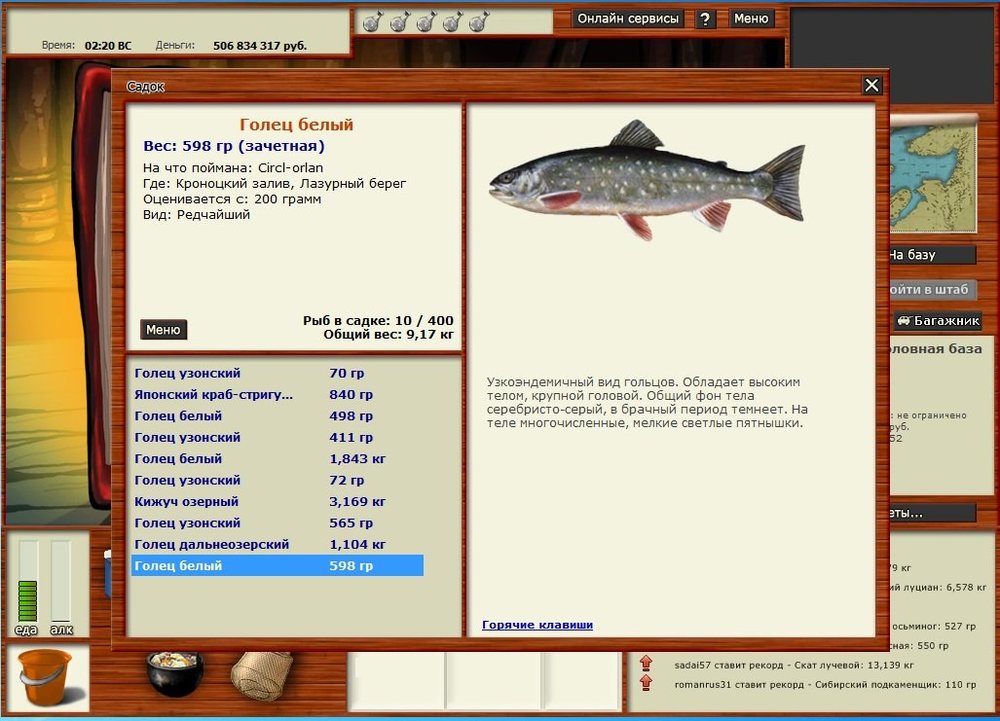This screenshot has width=1000, height=721.
Task: Click Меню button in fish info panel
Action: (x=163, y=330)
